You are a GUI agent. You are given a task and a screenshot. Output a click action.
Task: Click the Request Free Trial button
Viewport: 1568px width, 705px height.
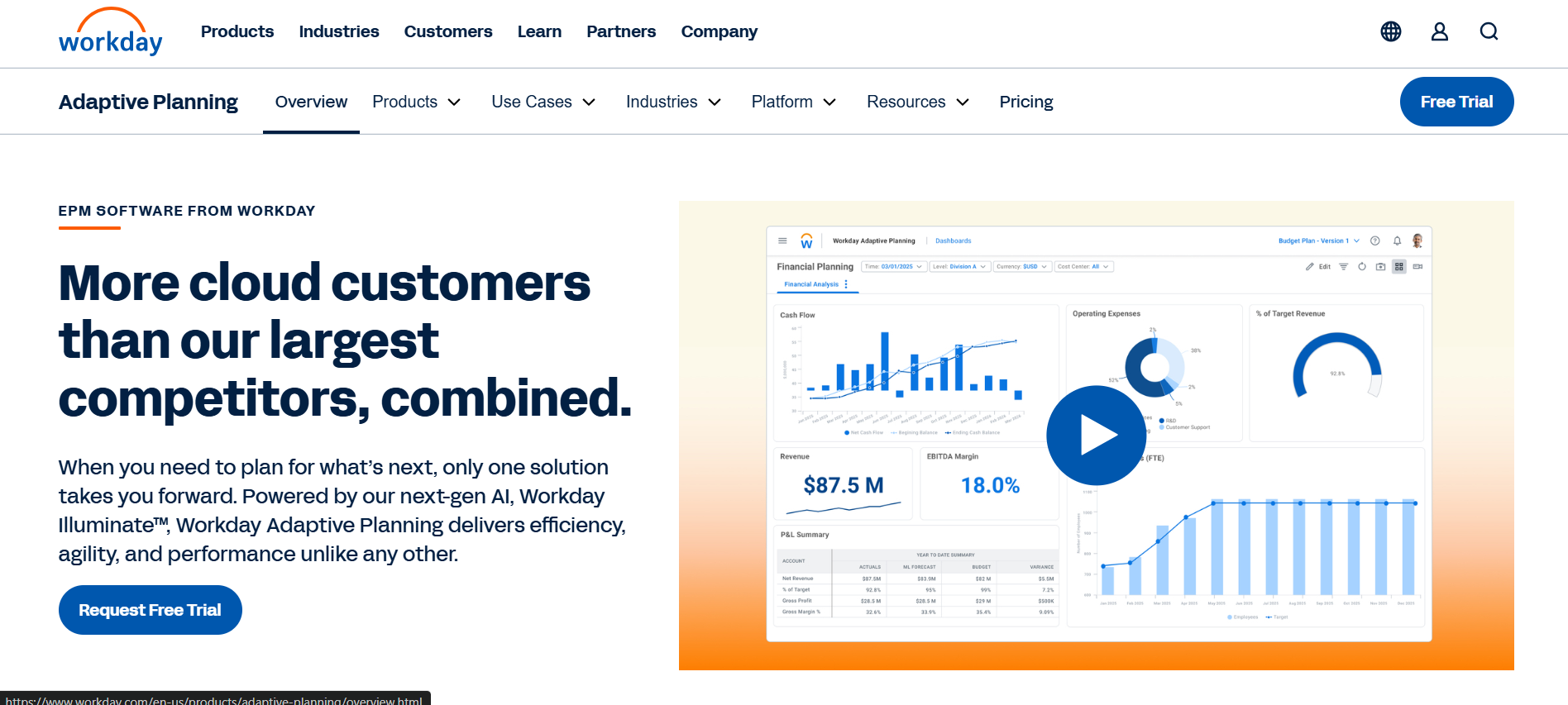[151, 610]
